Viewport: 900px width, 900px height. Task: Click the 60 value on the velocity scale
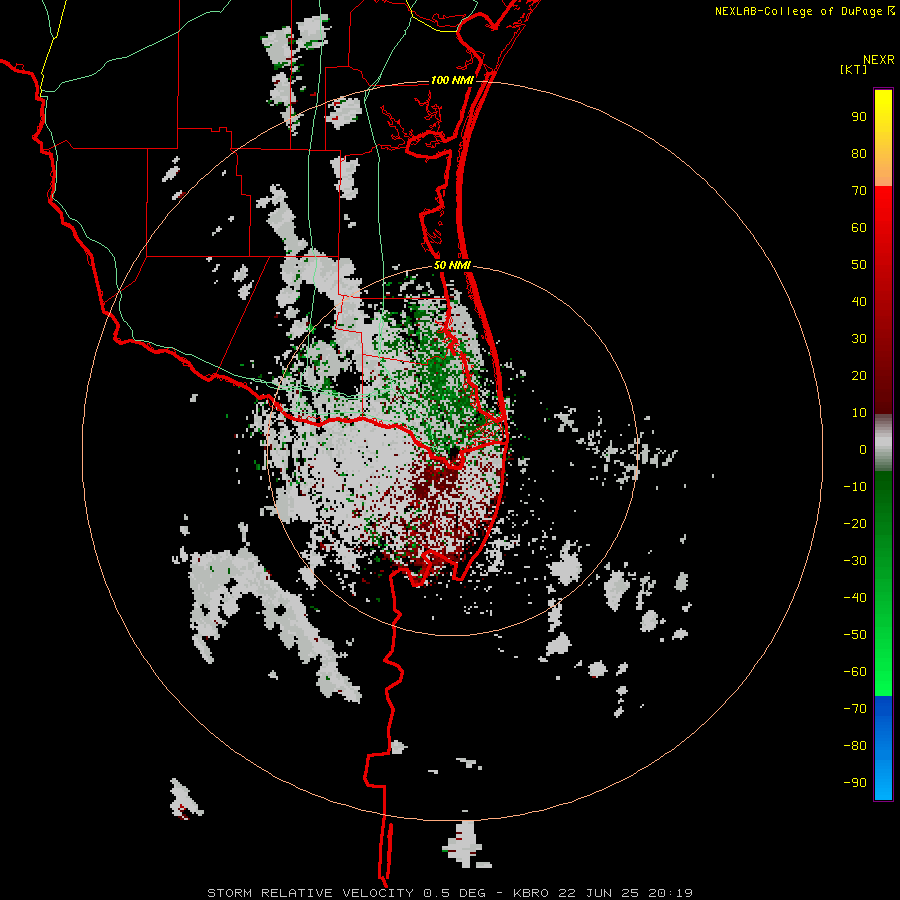coord(859,228)
